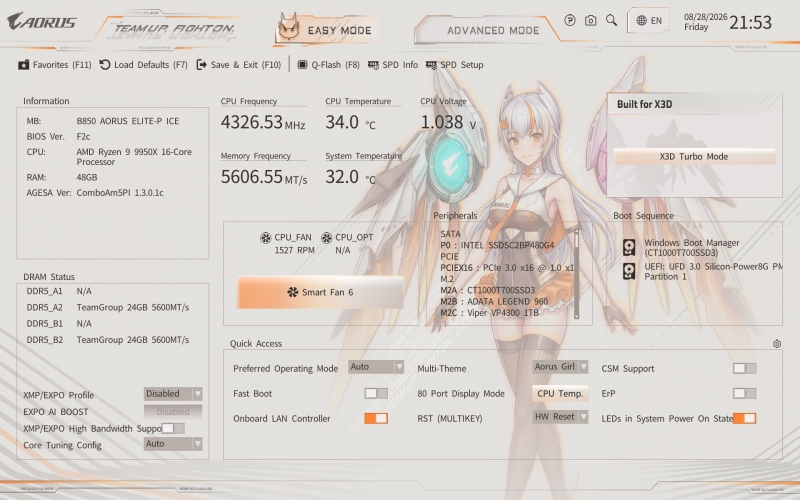
Task: Click System Temperature value 32.0 °C
Action: click(351, 177)
